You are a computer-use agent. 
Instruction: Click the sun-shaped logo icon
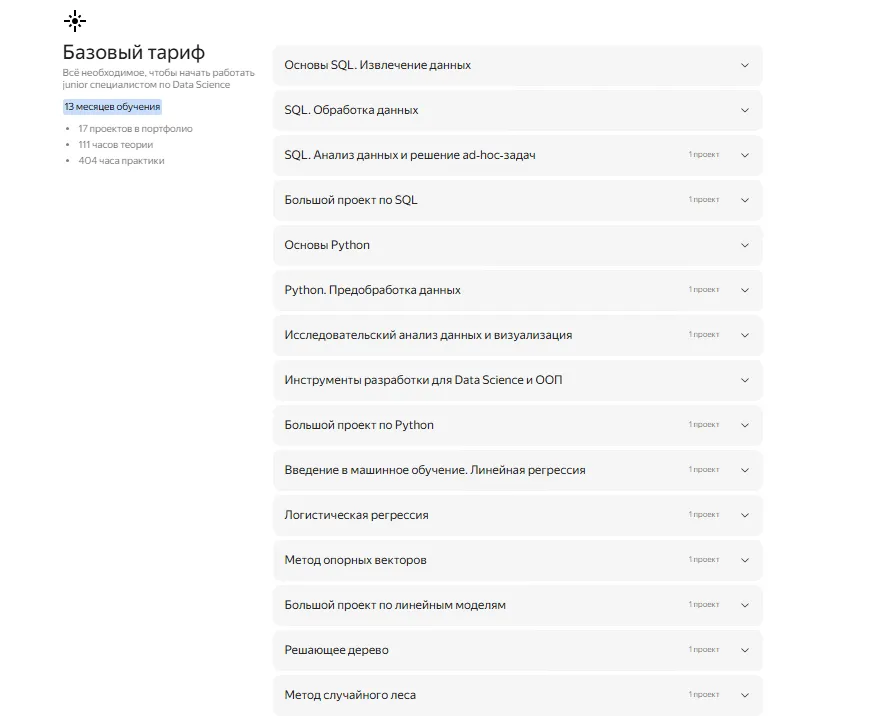[x=75, y=21]
